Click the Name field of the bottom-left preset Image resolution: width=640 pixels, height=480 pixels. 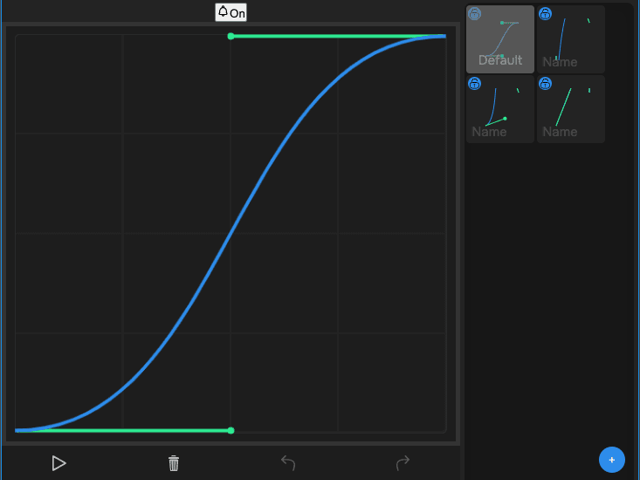click(489, 132)
